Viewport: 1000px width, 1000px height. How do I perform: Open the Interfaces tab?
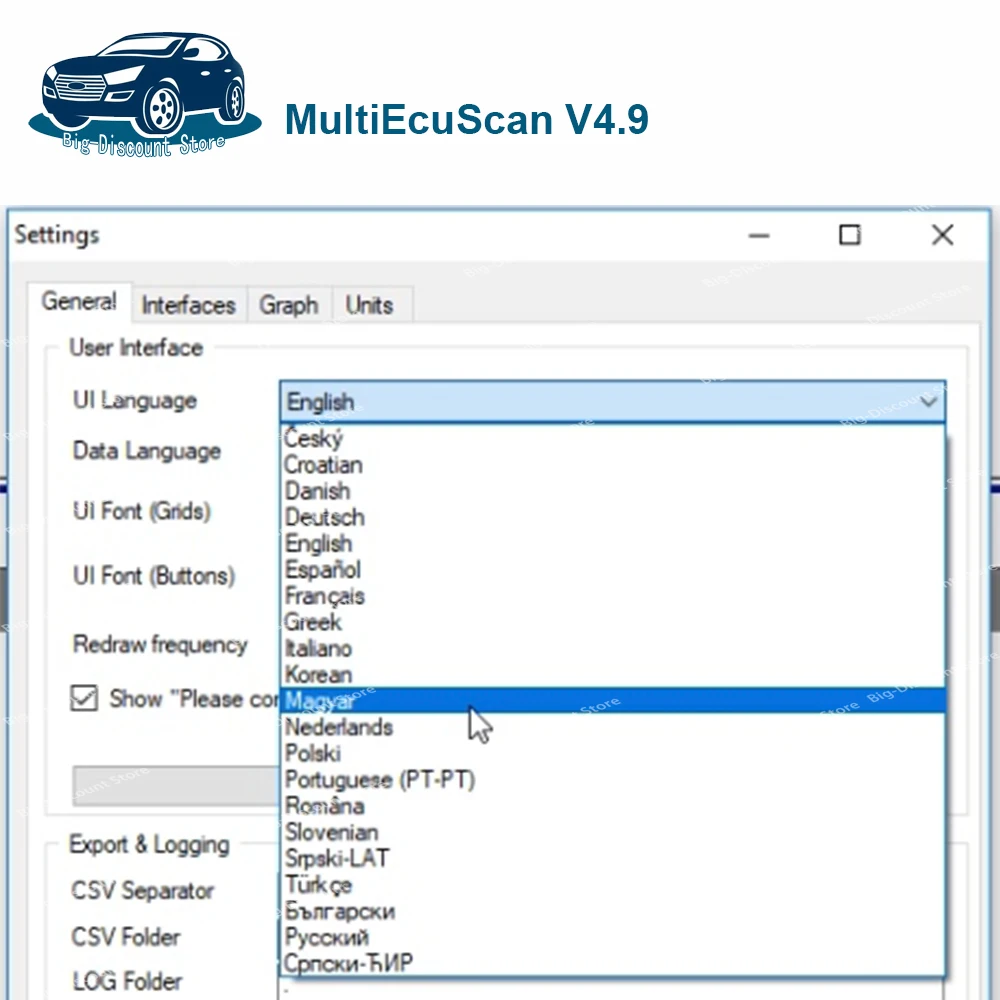click(189, 305)
